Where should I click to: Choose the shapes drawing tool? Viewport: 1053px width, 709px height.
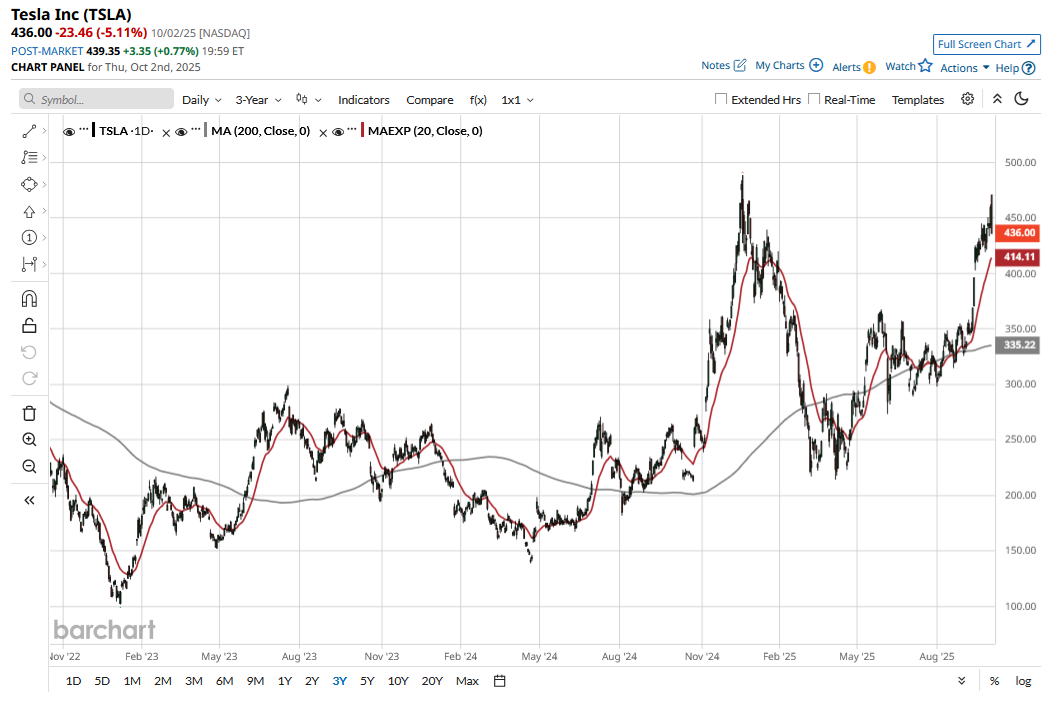click(x=29, y=185)
